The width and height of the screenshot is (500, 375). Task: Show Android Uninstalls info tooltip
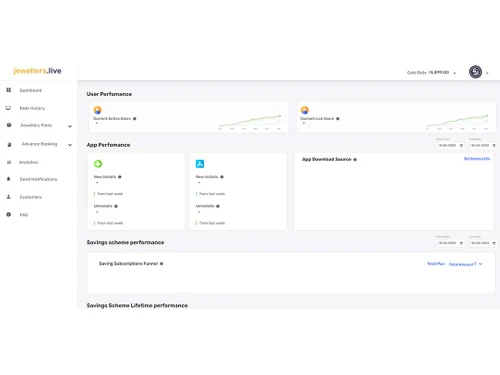tap(116, 206)
